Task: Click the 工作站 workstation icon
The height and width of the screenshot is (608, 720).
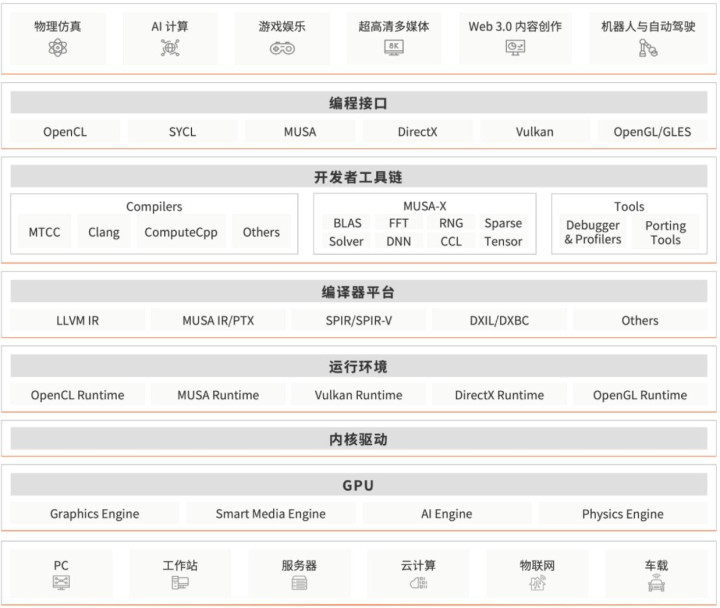Action: point(180,583)
